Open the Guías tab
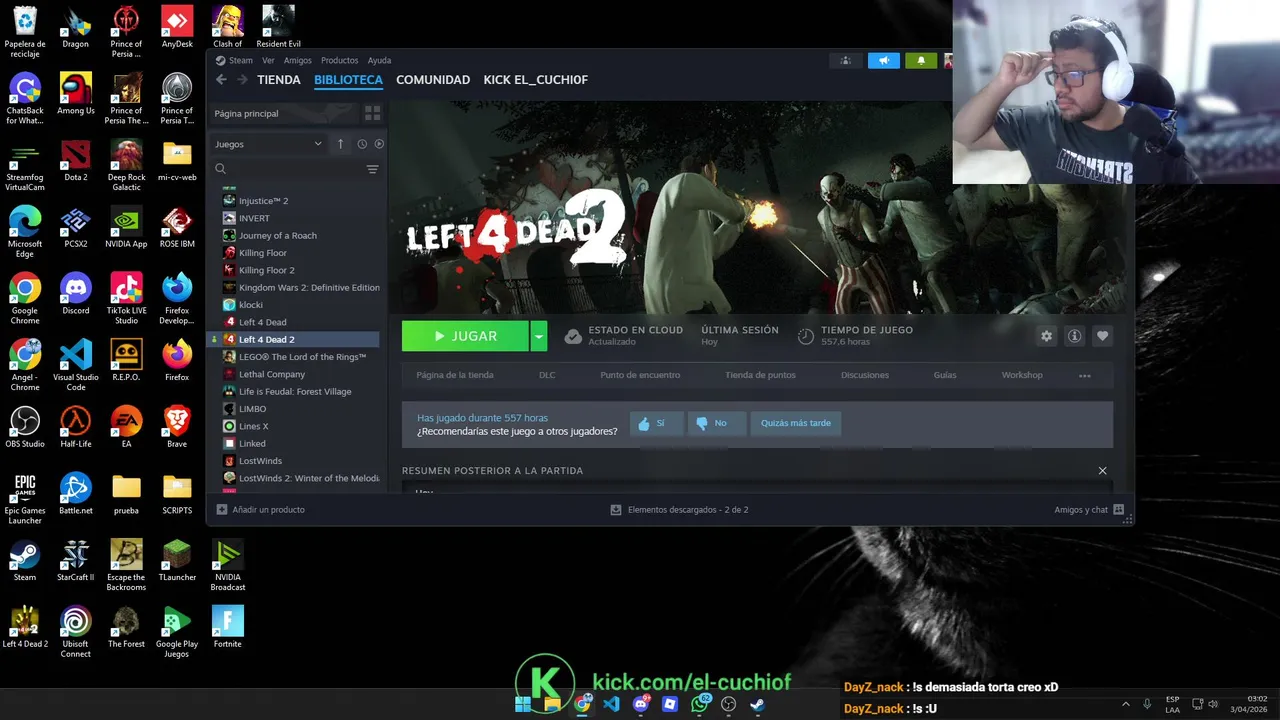The width and height of the screenshot is (1280, 720). pyautogui.click(x=945, y=375)
